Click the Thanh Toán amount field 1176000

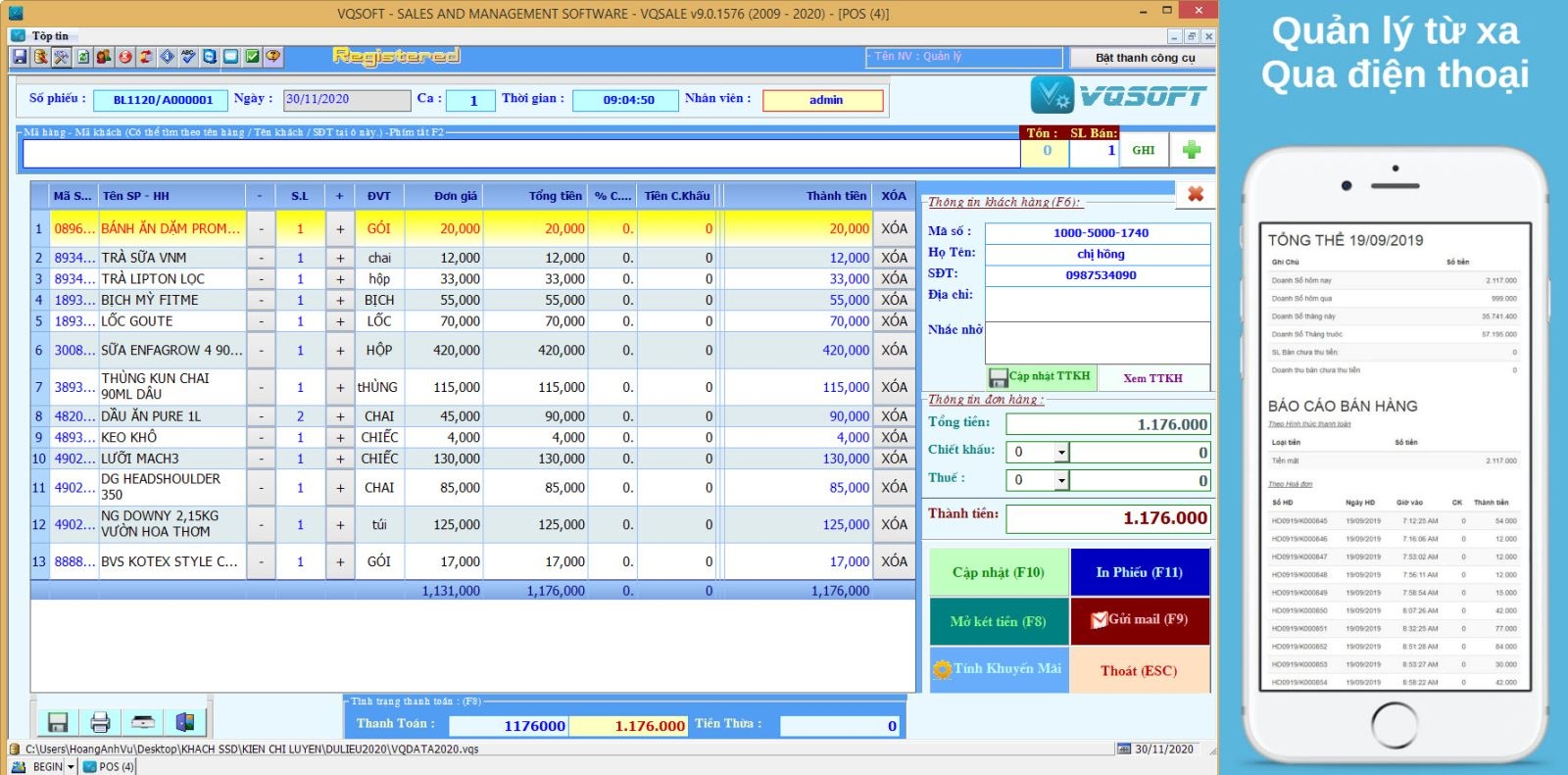pyautogui.click(x=509, y=726)
